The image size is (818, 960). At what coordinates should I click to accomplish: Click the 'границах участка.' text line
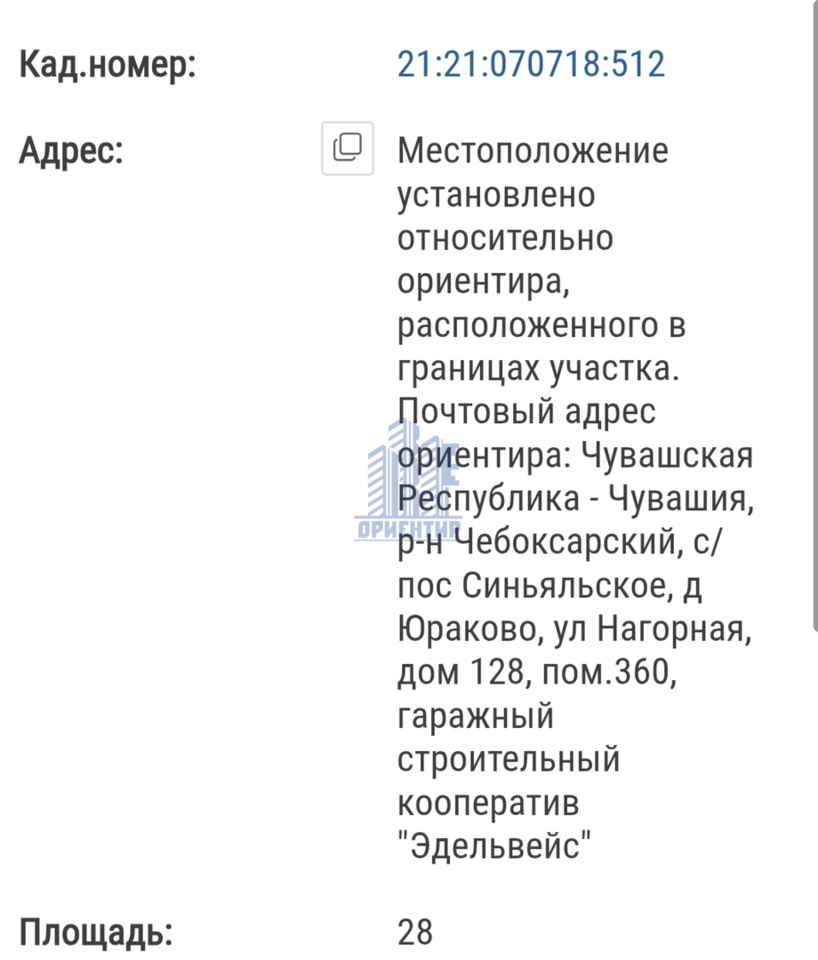[x=539, y=369]
